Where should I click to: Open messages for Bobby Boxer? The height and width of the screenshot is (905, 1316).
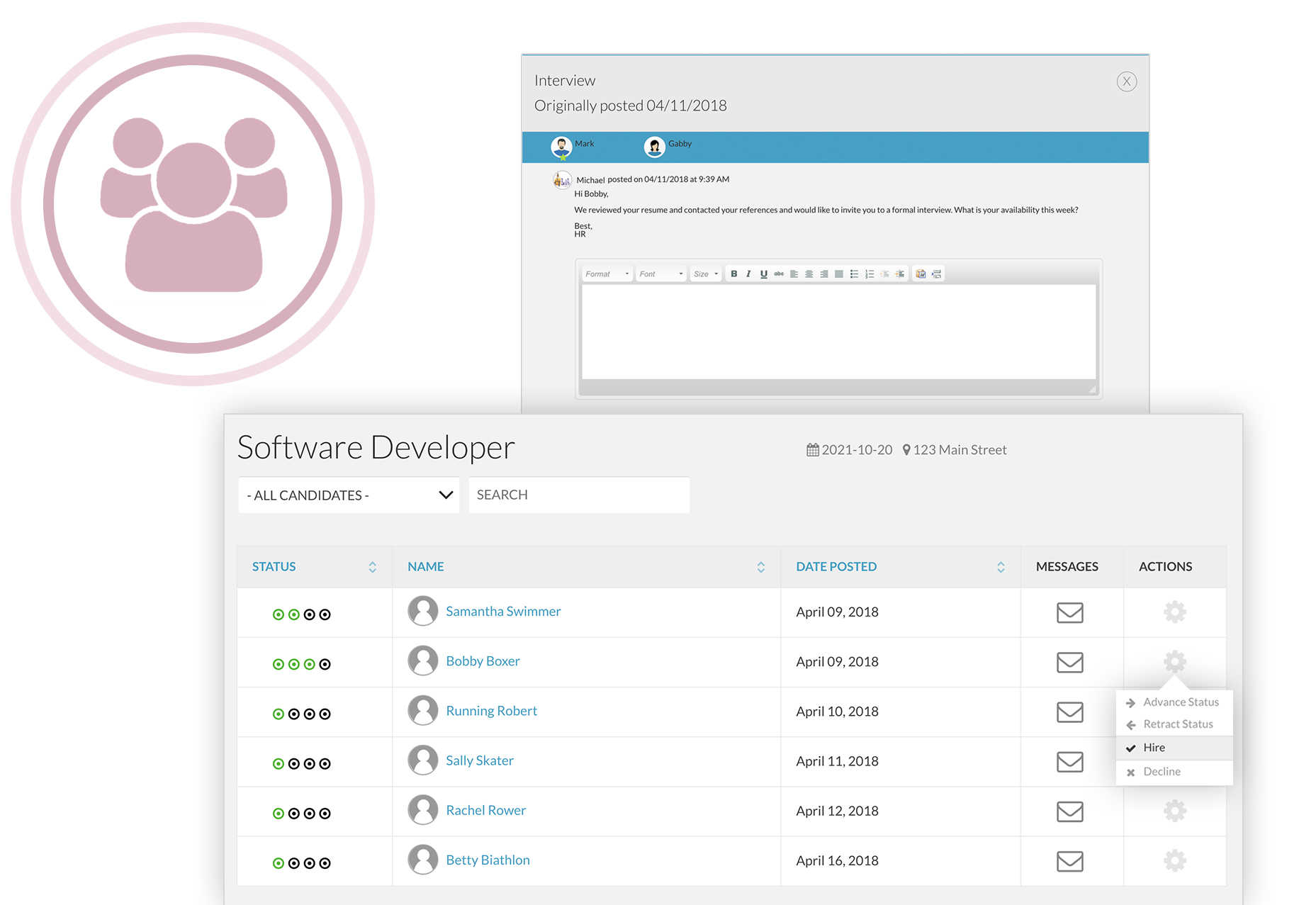coord(1069,662)
